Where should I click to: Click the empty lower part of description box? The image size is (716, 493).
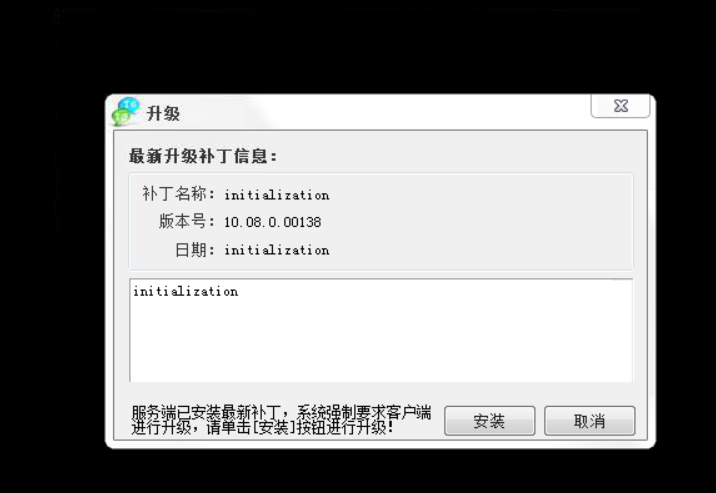tap(381, 347)
